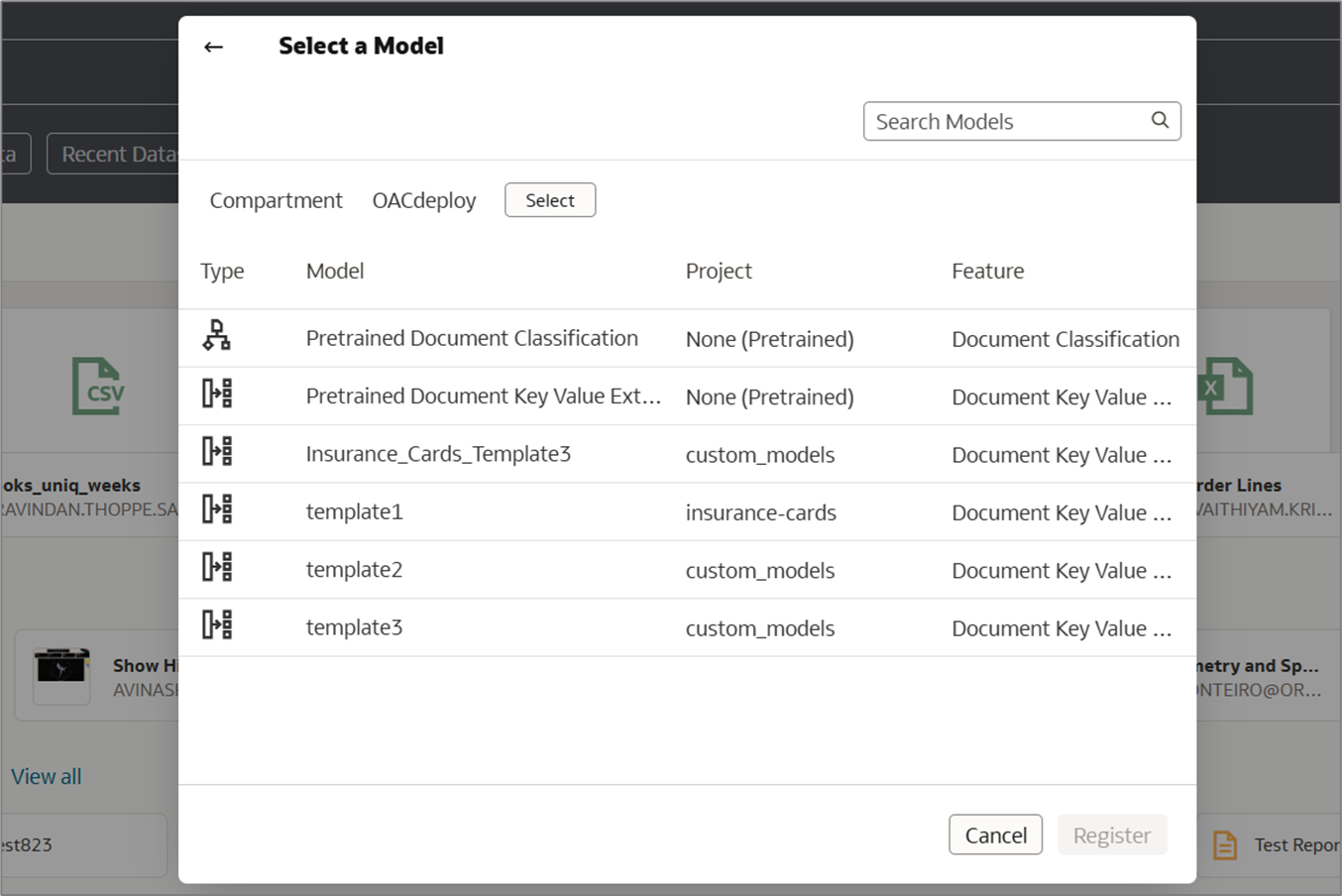
Task: Select the Pretrained Document Classification model
Action: 472,338
